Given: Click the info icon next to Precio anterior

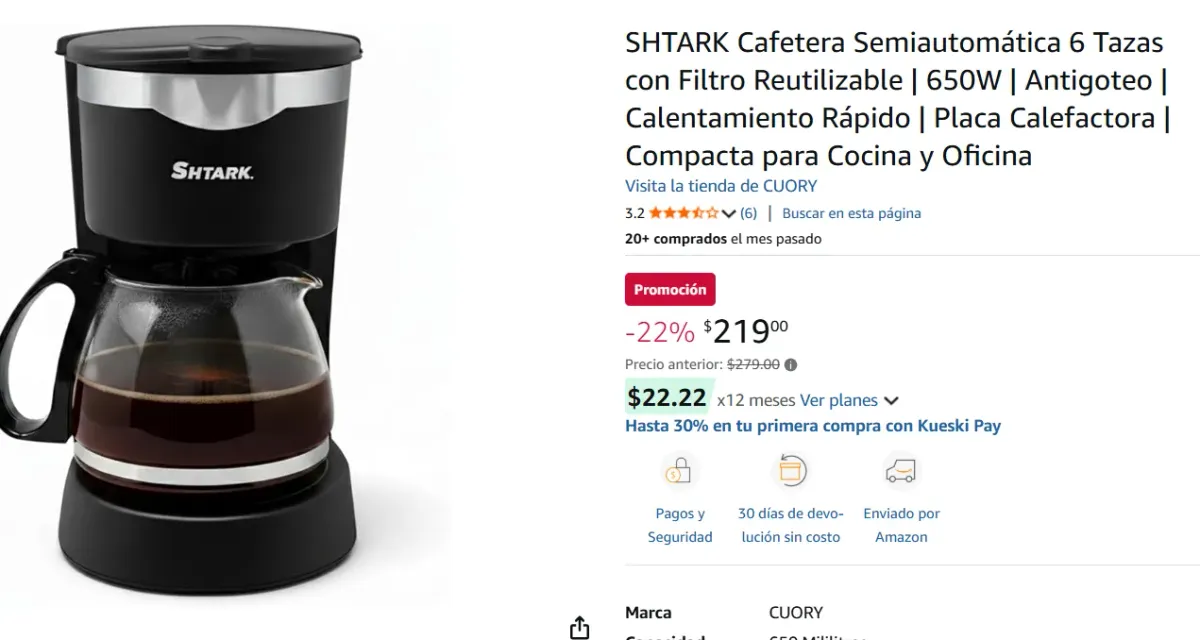Looking at the screenshot, I should pyautogui.click(x=792, y=364).
